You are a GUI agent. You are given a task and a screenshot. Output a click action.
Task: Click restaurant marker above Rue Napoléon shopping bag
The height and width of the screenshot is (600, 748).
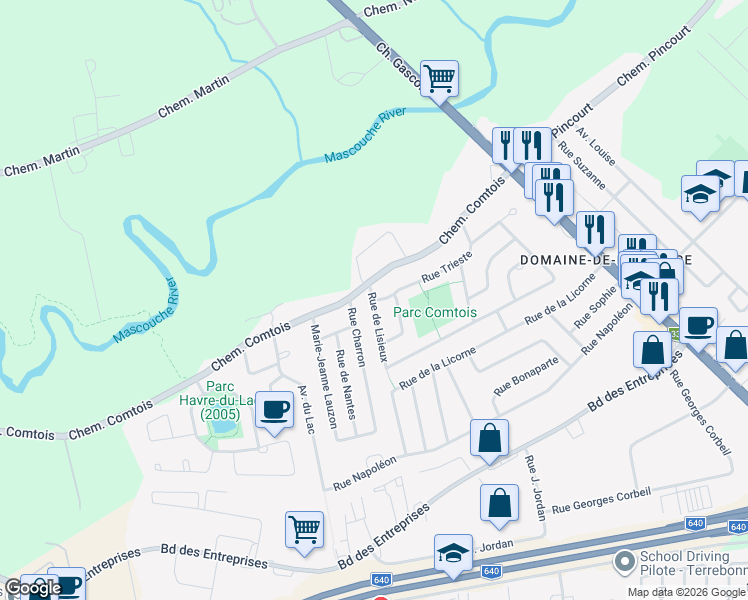click(x=659, y=298)
